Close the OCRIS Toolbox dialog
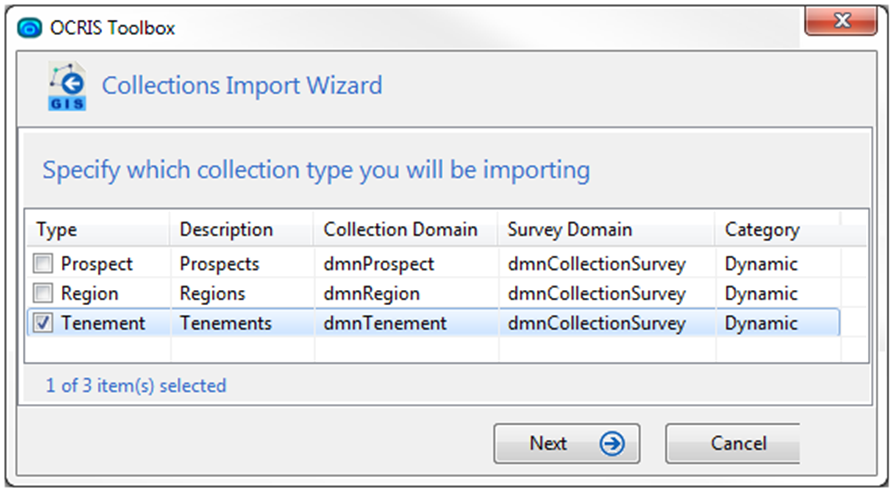895x492 pixels. click(841, 22)
